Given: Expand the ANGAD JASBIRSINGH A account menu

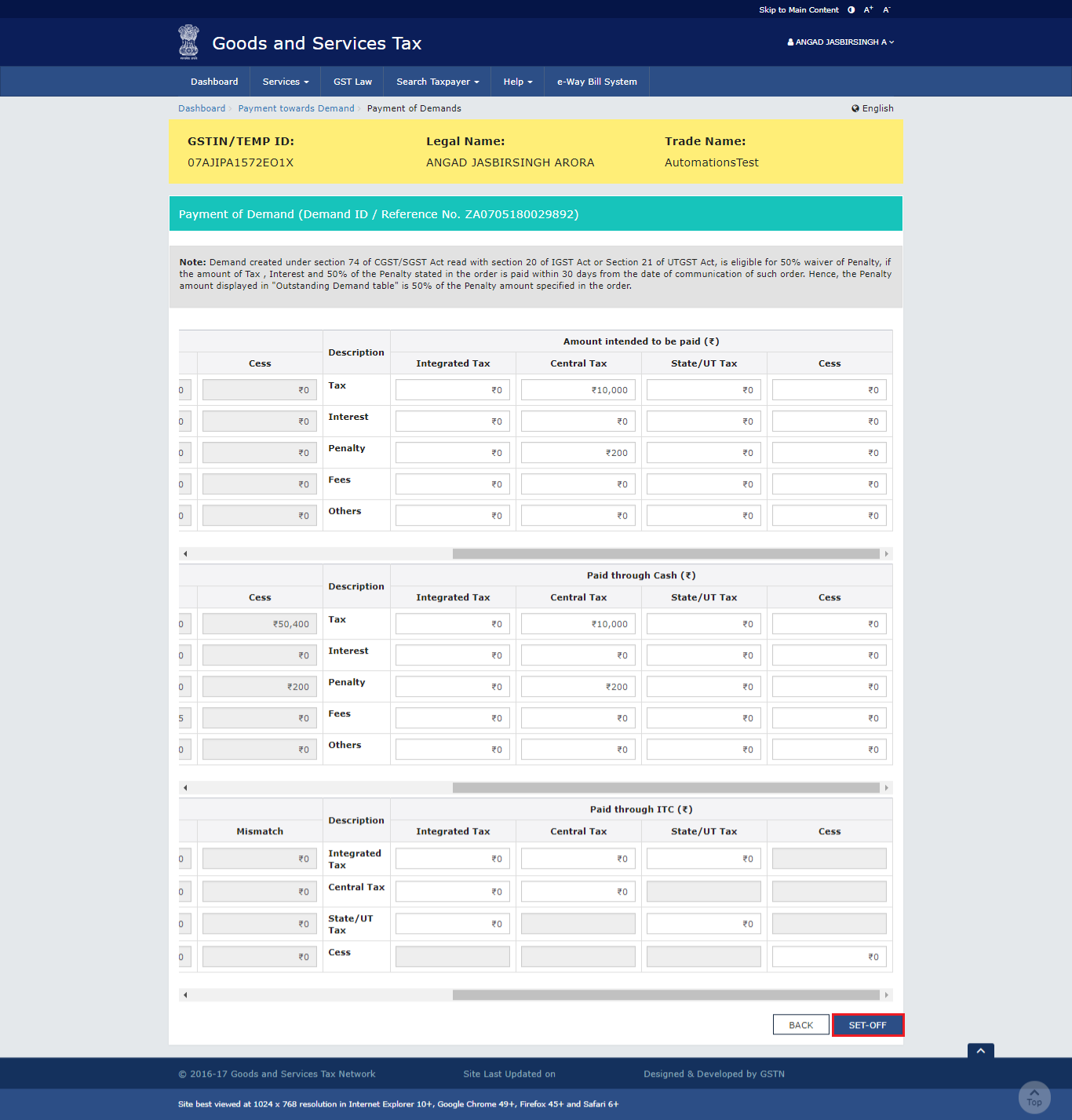Looking at the screenshot, I should [840, 42].
